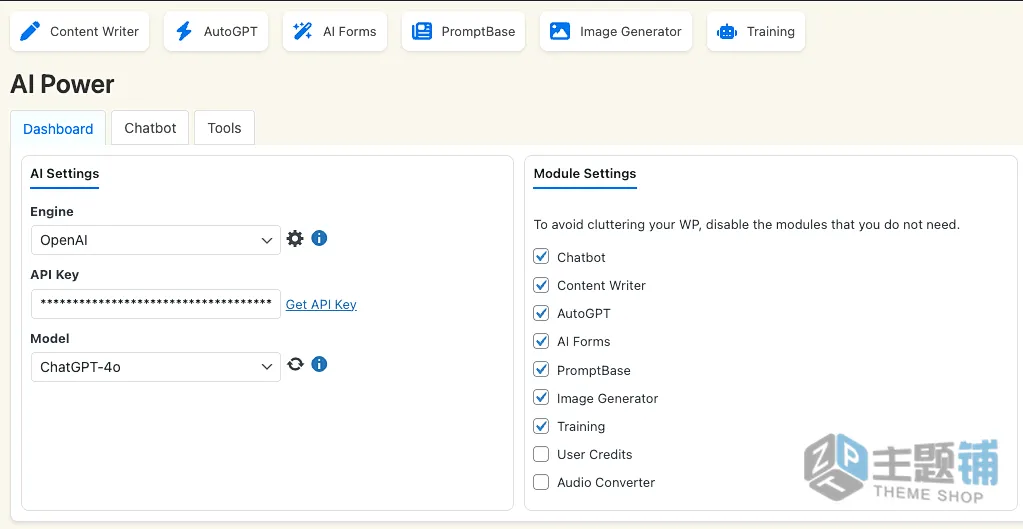
Task: Click the pencil icon on Content Writer
Action: [x=30, y=31]
